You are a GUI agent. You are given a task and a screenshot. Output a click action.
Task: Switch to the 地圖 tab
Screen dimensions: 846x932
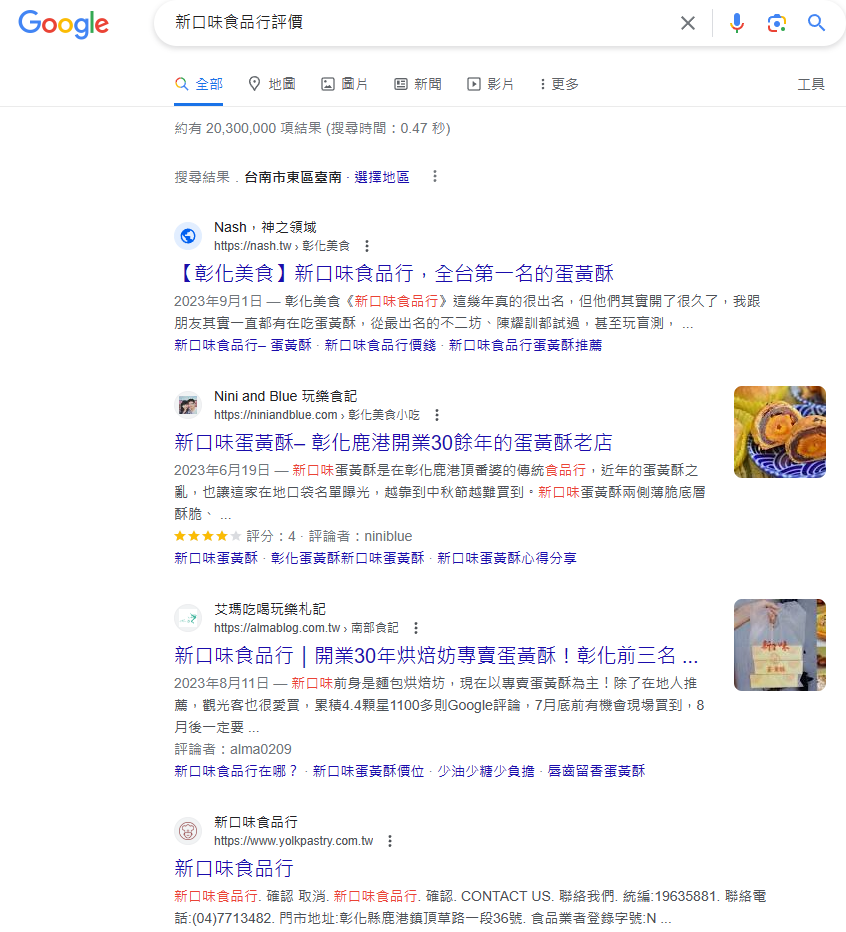[272, 84]
